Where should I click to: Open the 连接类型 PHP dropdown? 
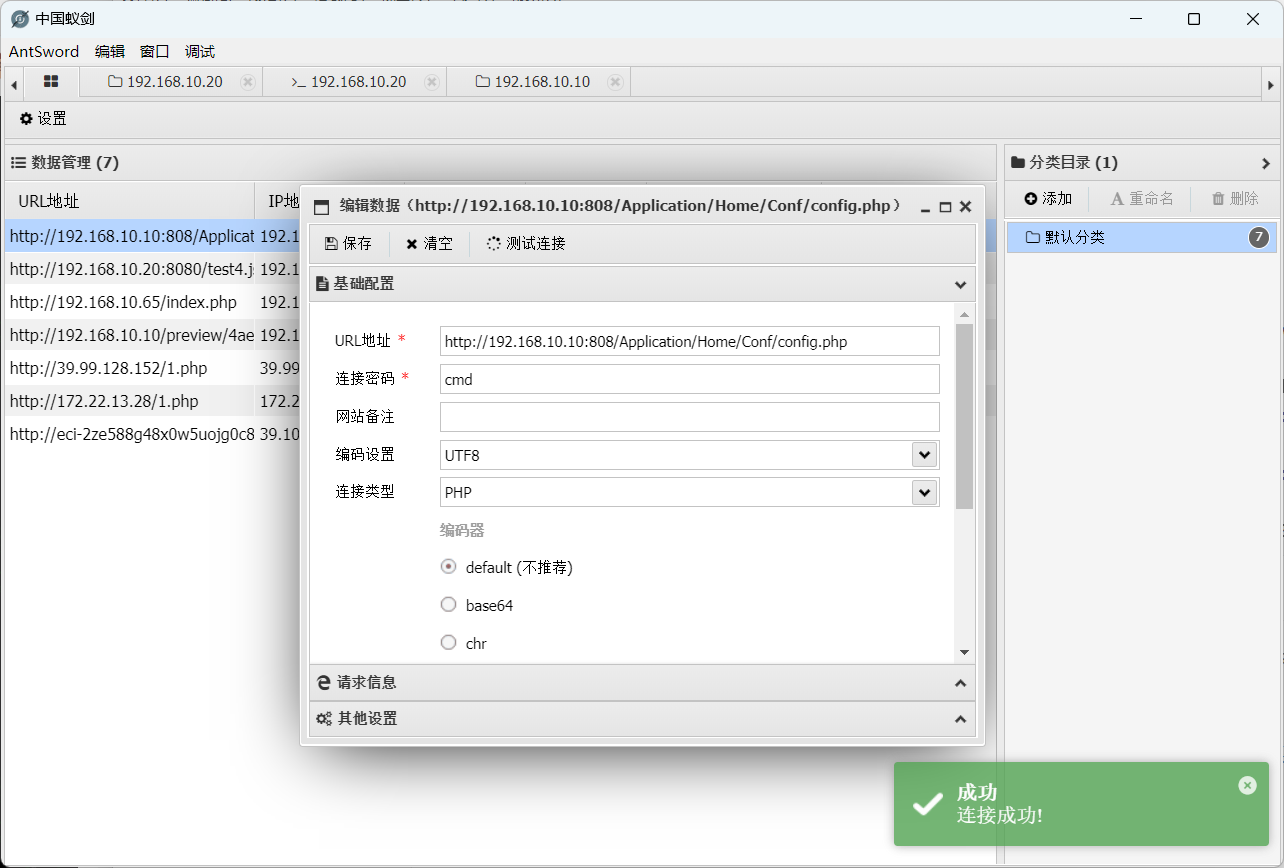click(924, 492)
